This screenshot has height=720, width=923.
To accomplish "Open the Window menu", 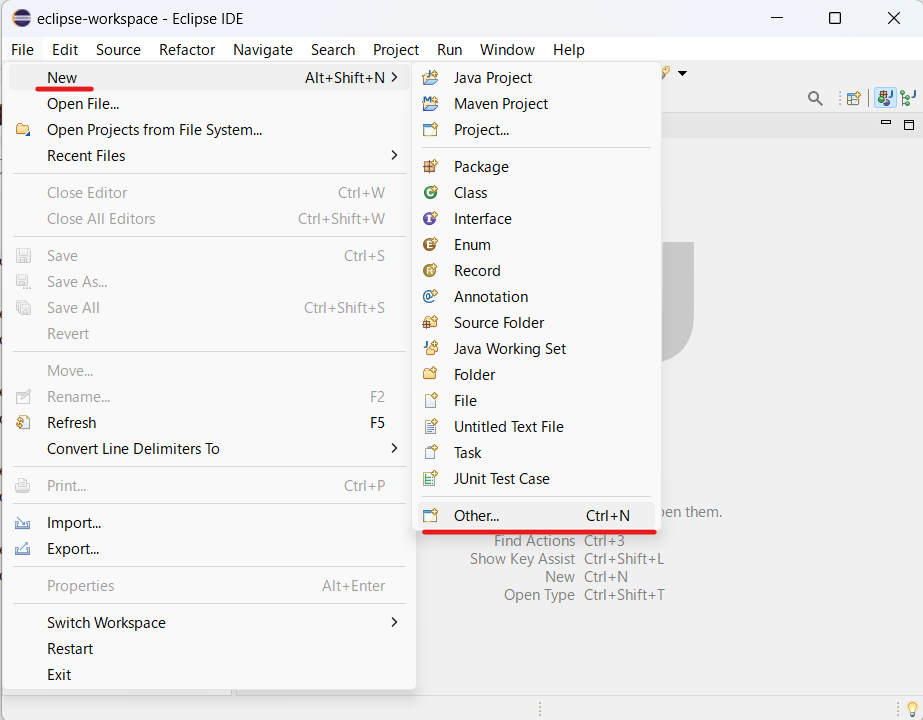I will tap(507, 49).
